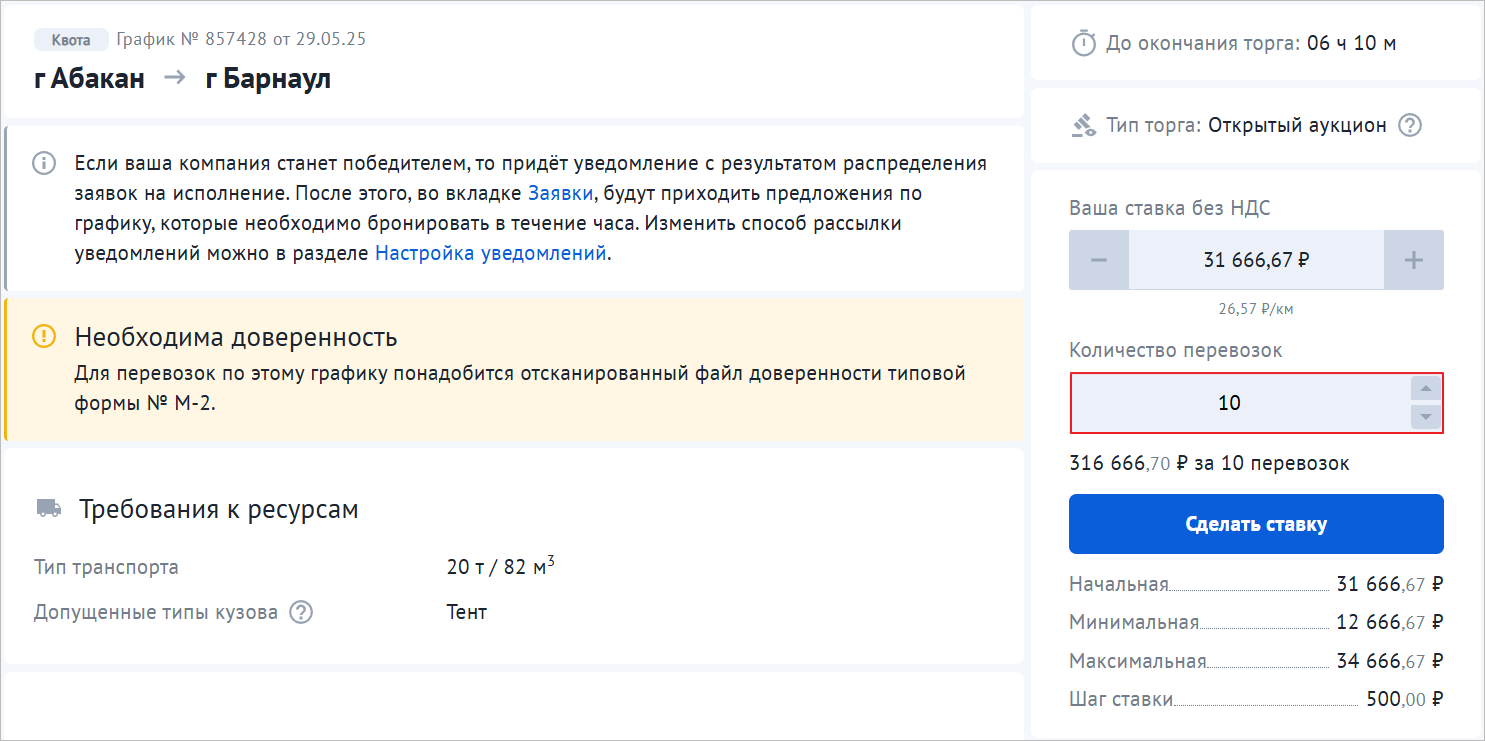Click the 26,57 ₽/км rate text
Viewport: 1485px width, 741px height.
tap(1256, 309)
